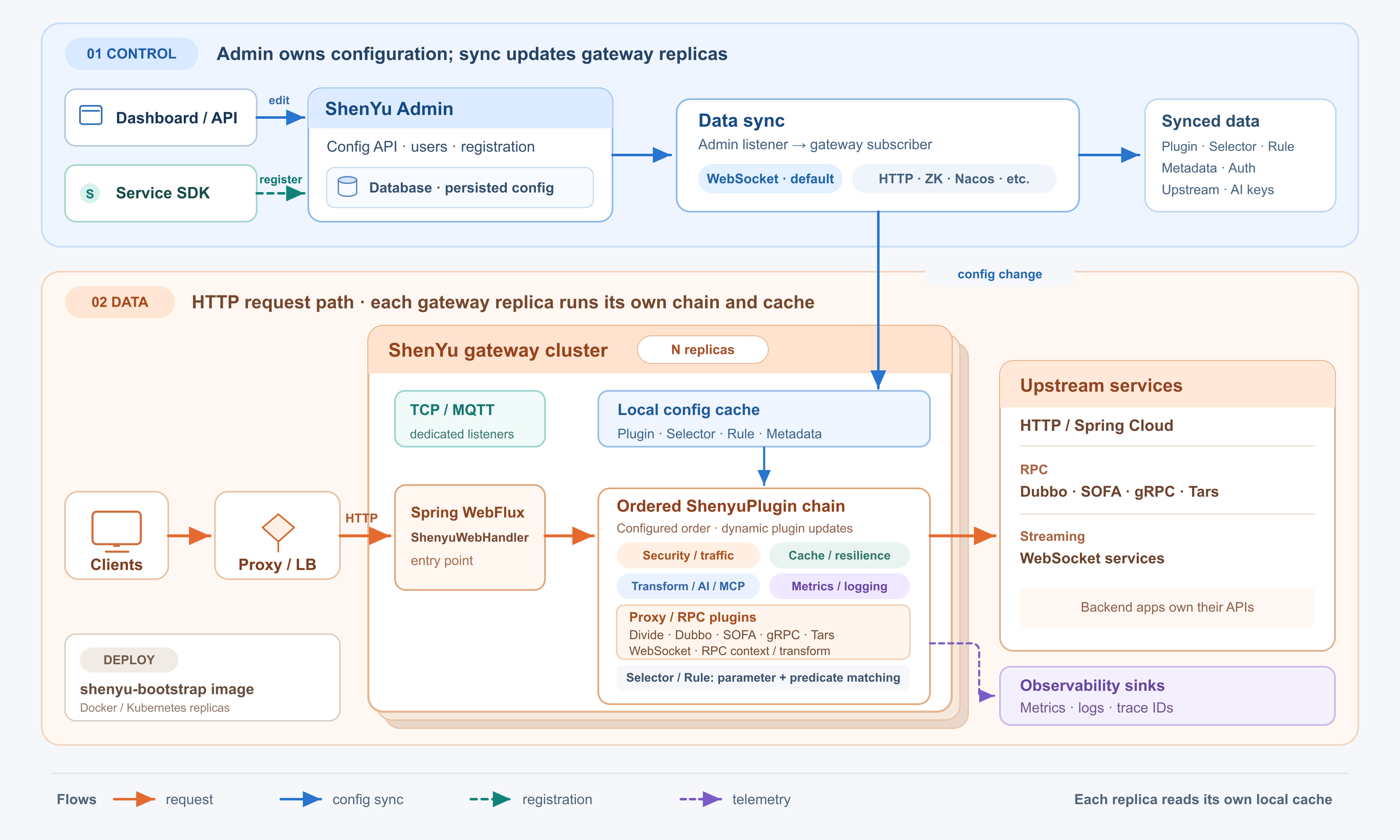Screen dimensions: 1400x840
Task: Click the Local config cache box
Action: pos(764,419)
